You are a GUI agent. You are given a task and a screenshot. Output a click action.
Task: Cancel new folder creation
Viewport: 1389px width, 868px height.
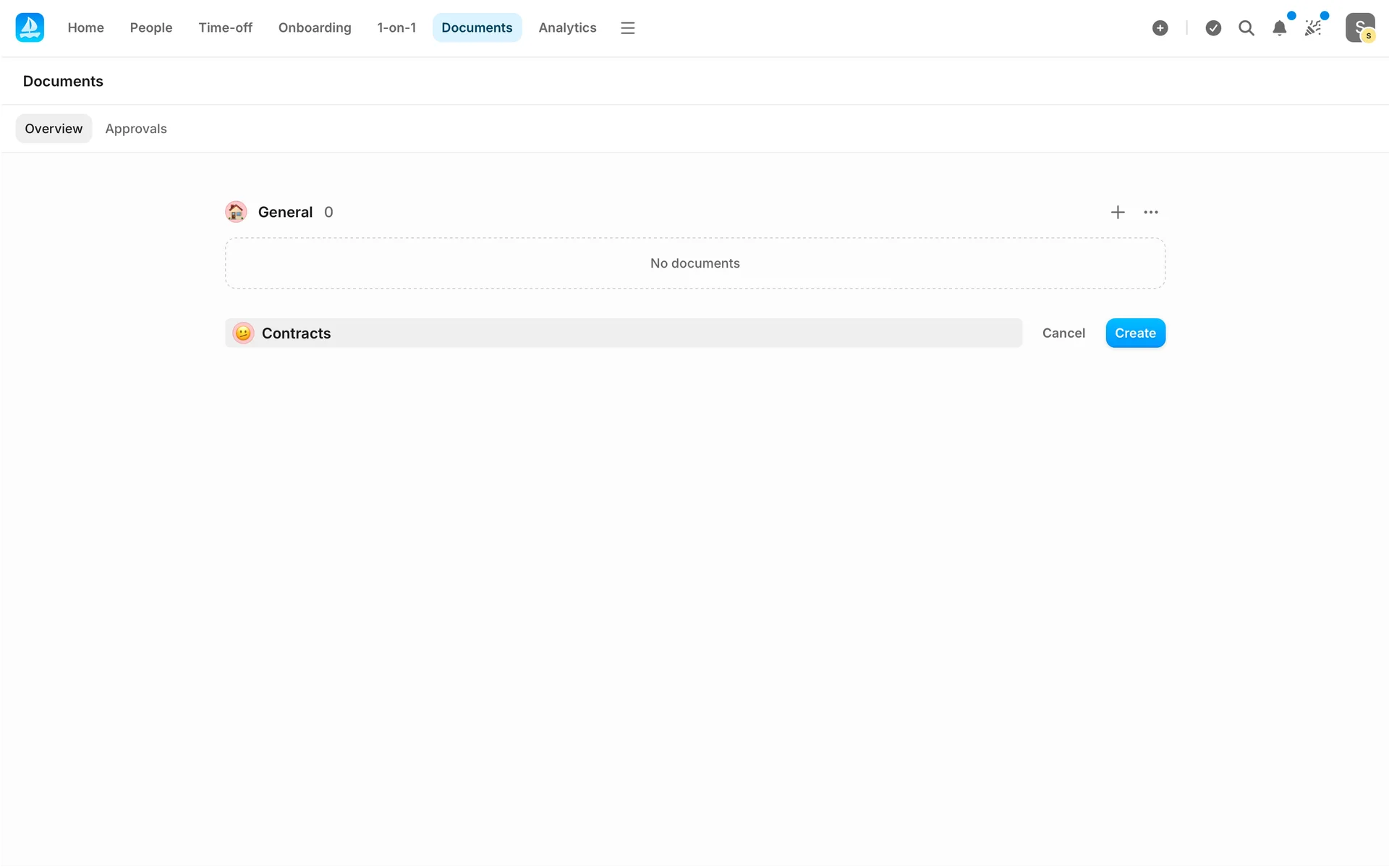click(1063, 333)
